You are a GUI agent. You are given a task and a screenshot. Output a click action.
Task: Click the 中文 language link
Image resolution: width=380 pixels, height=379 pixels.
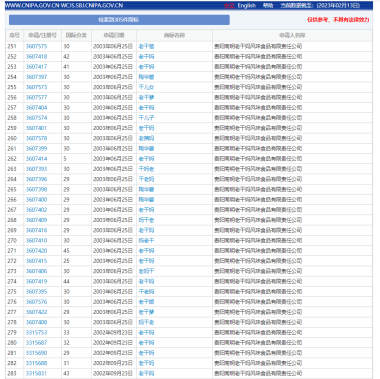click(229, 5)
